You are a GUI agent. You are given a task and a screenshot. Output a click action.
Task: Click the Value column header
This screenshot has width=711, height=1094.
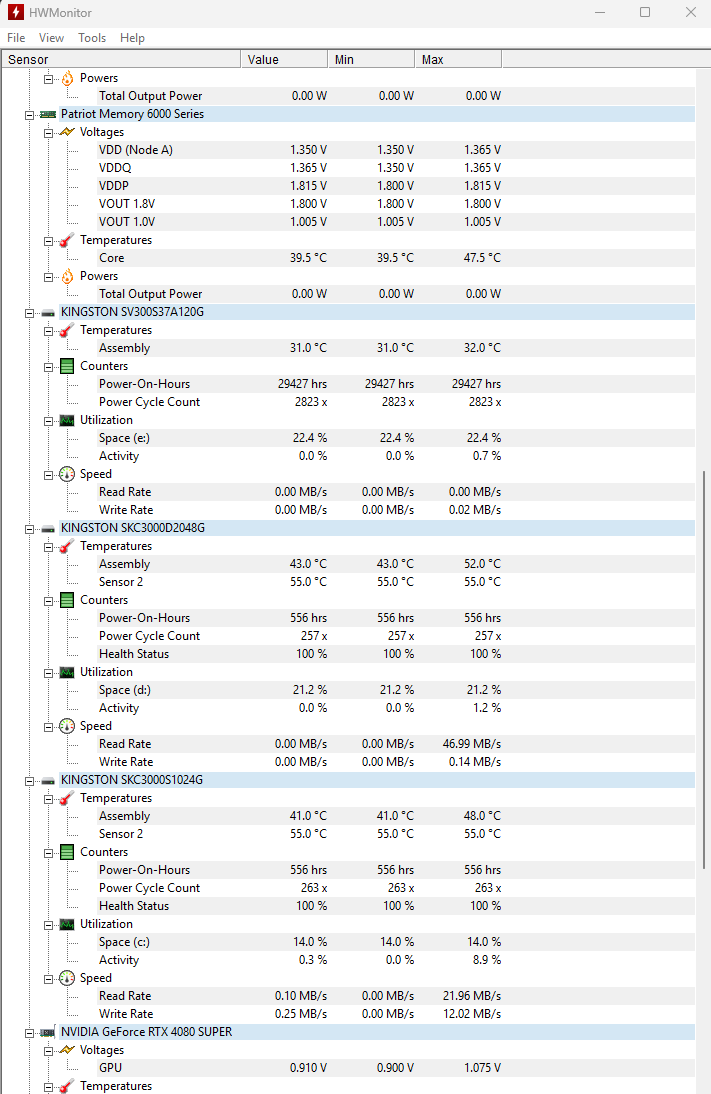(x=285, y=60)
